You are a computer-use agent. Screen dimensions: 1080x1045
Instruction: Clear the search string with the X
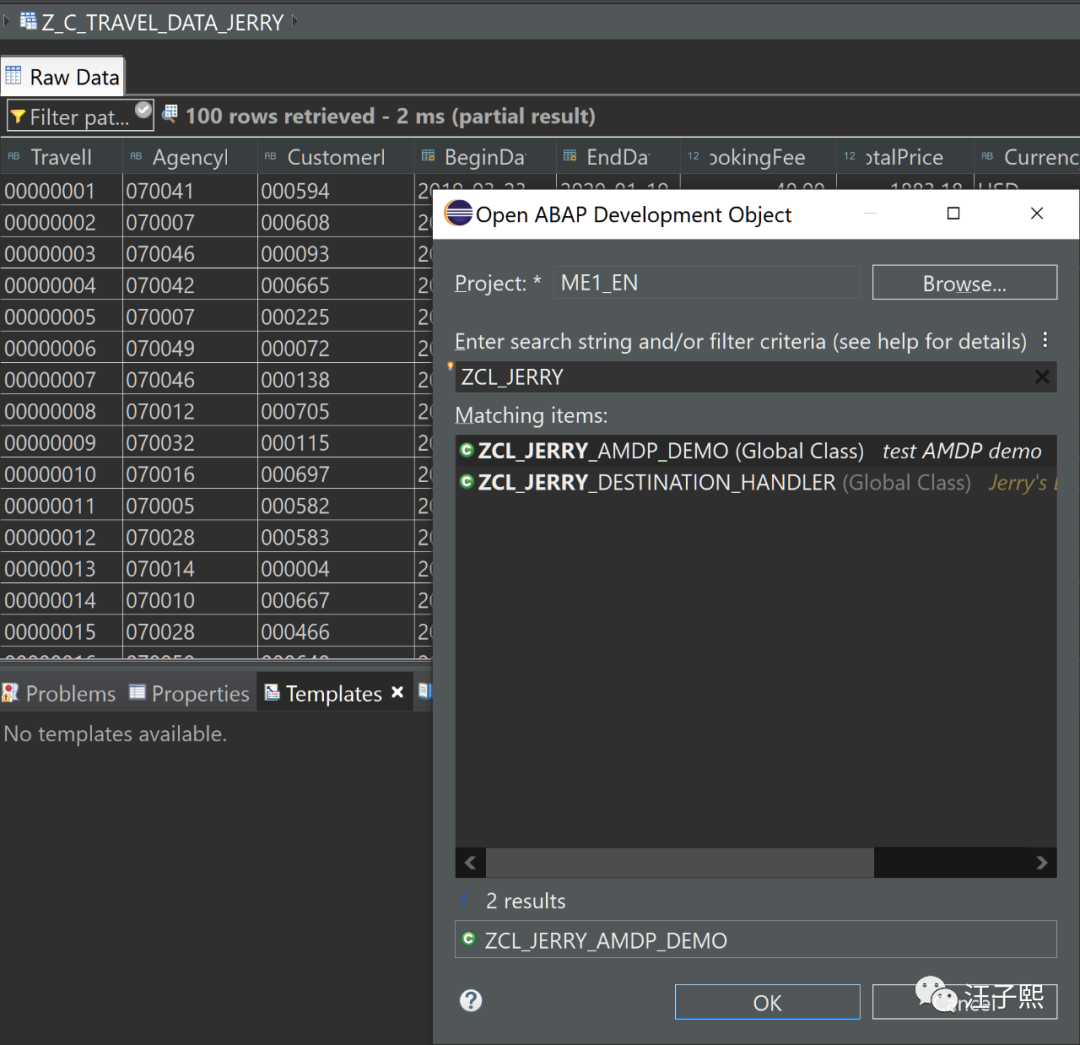pyautogui.click(x=1042, y=377)
